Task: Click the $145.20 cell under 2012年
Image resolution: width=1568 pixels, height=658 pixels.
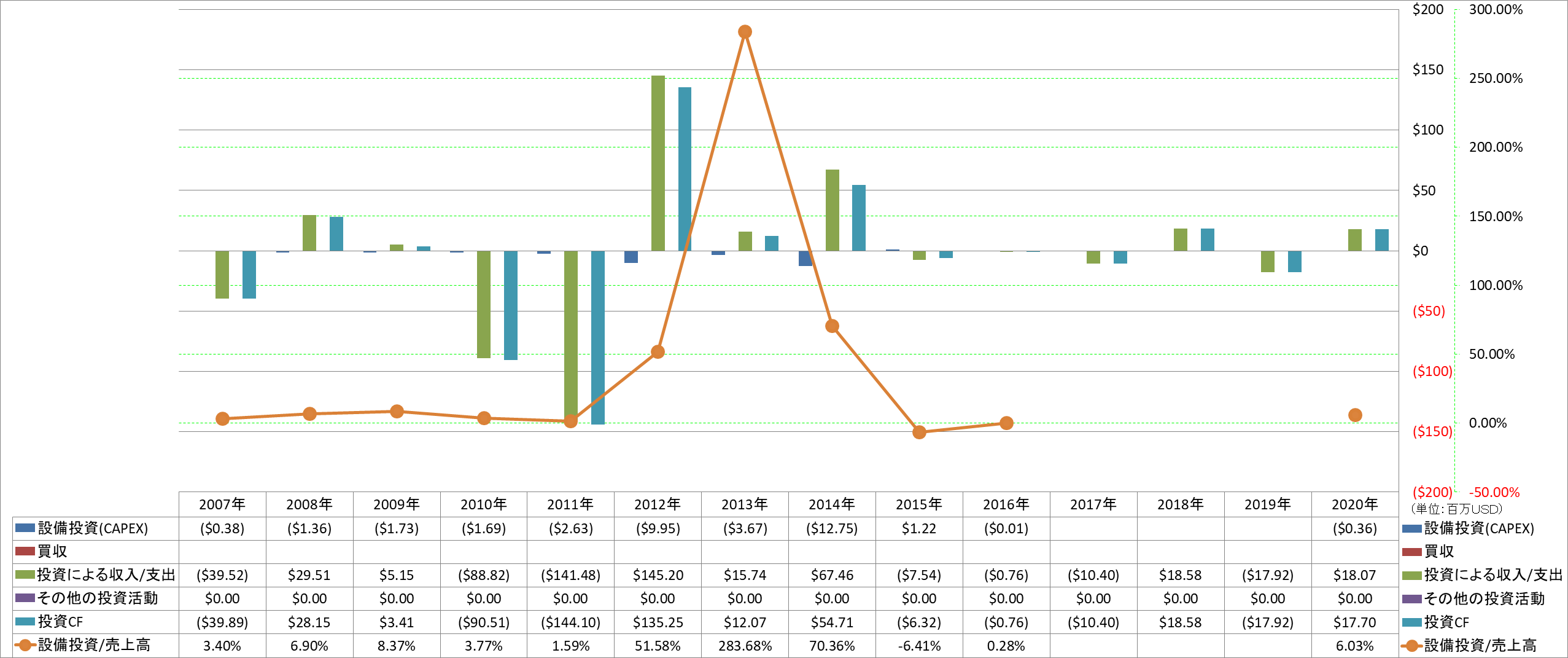Action: [x=658, y=575]
